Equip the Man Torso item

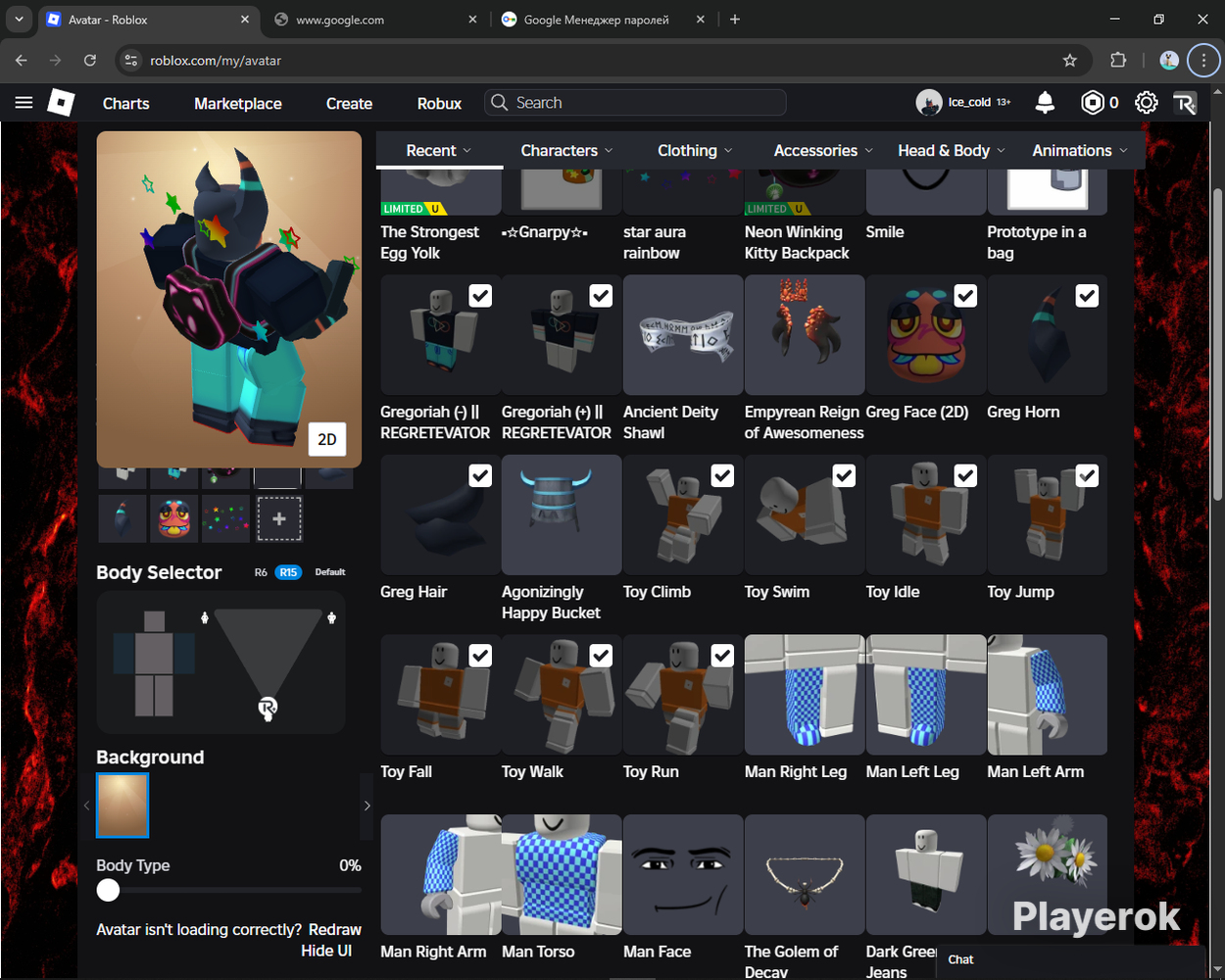pos(562,874)
